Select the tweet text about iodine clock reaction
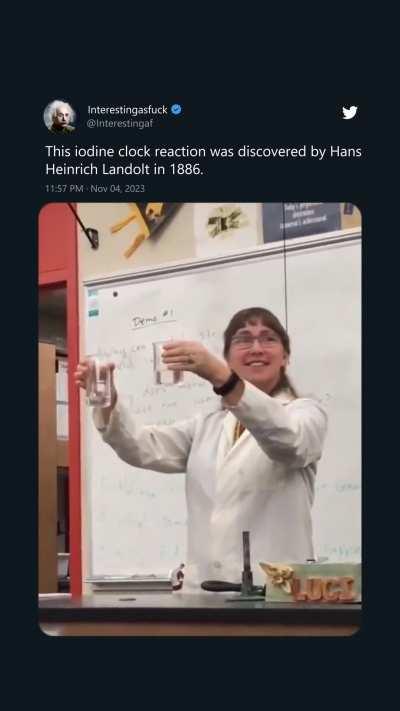This screenshot has width=400, height=711. coord(203,160)
